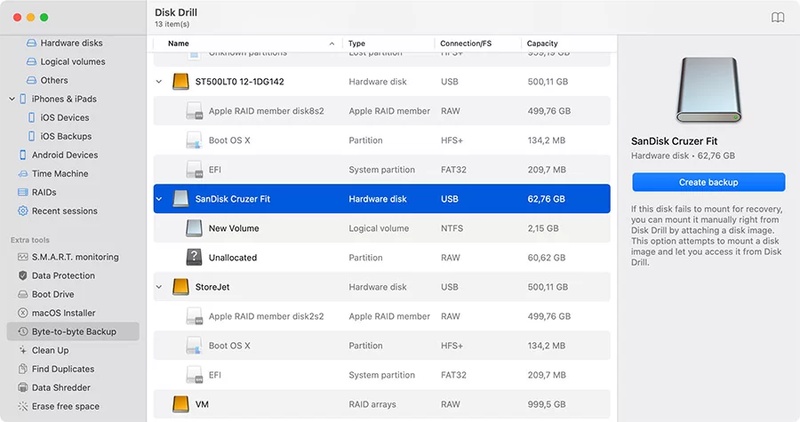This screenshot has width=800, height=422.
Task: Select the SanDisk Cruzer Fit name text
Action: (233, 199)
